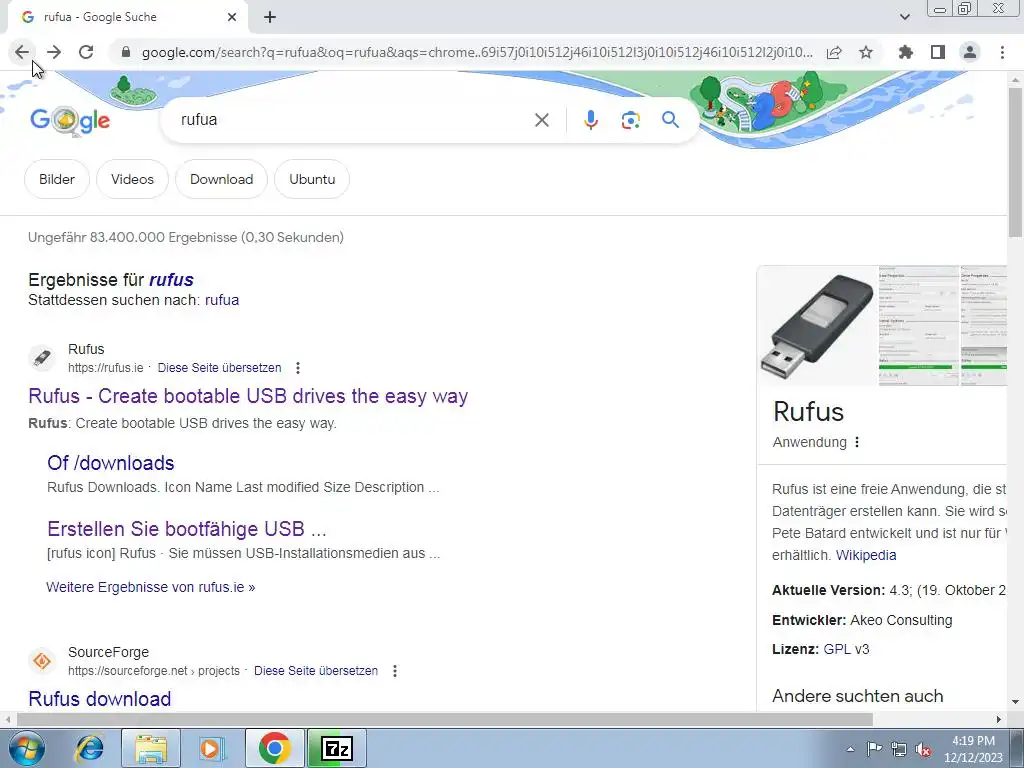Viewport: 1024px width, 768px height.
Task: Click the scroll down arrow
Action: click(1015, 702)
